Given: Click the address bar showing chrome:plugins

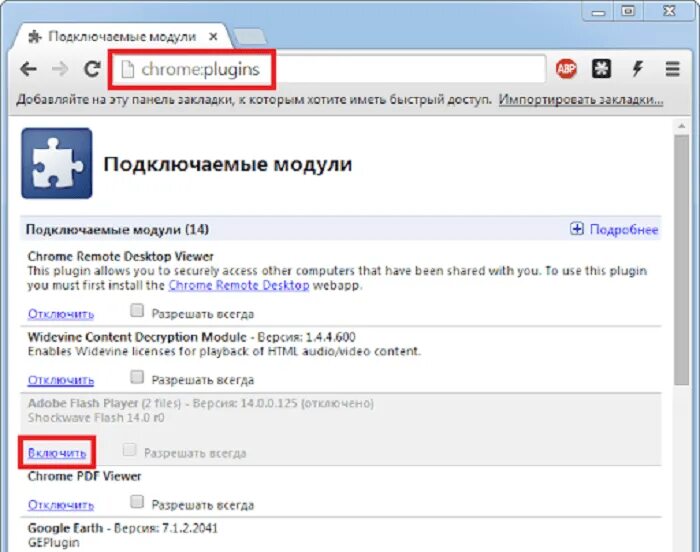Looking at the screenshot, I should (x=328, y=69).
